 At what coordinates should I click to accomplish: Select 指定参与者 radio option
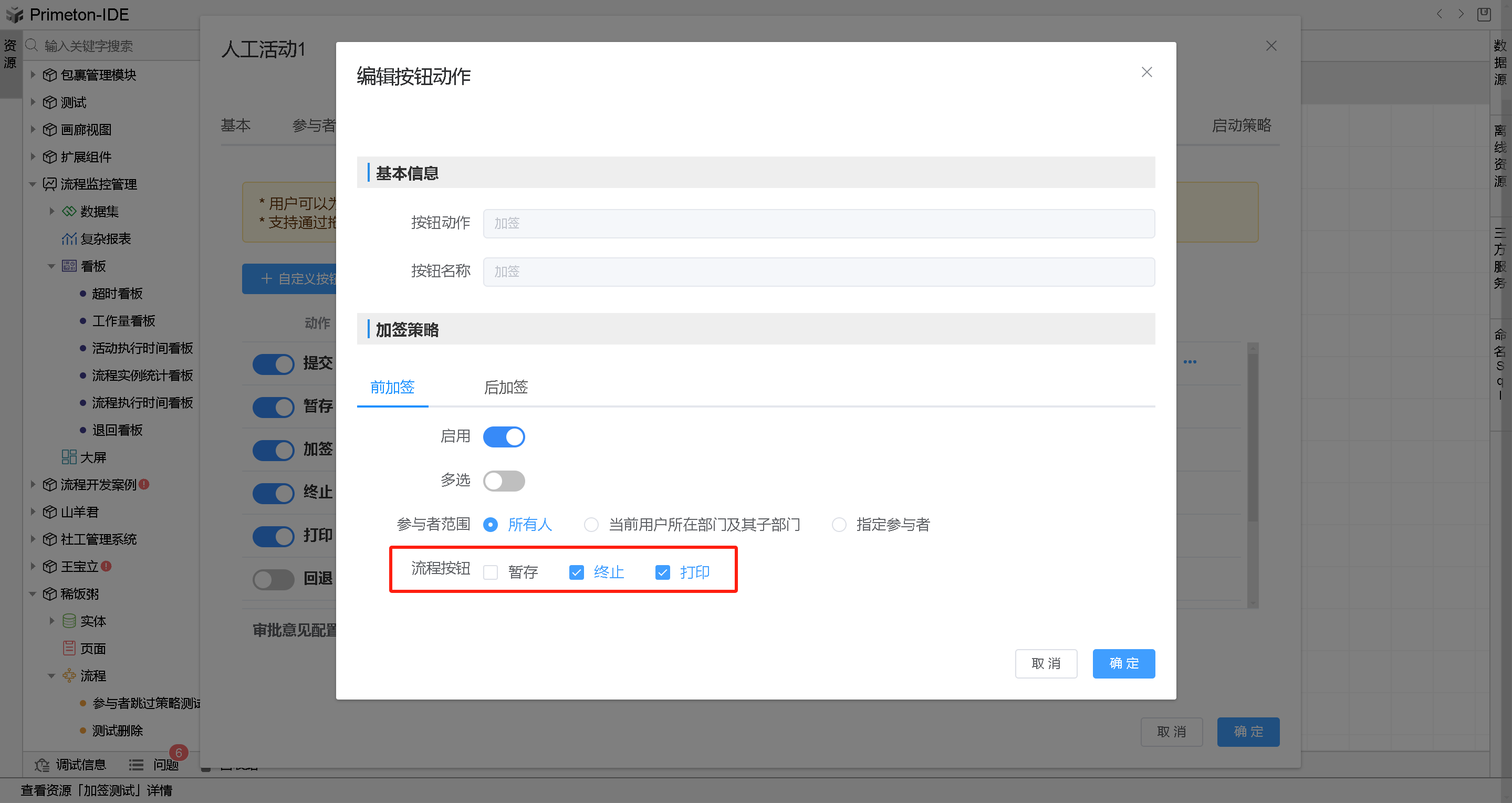(839, 525)
